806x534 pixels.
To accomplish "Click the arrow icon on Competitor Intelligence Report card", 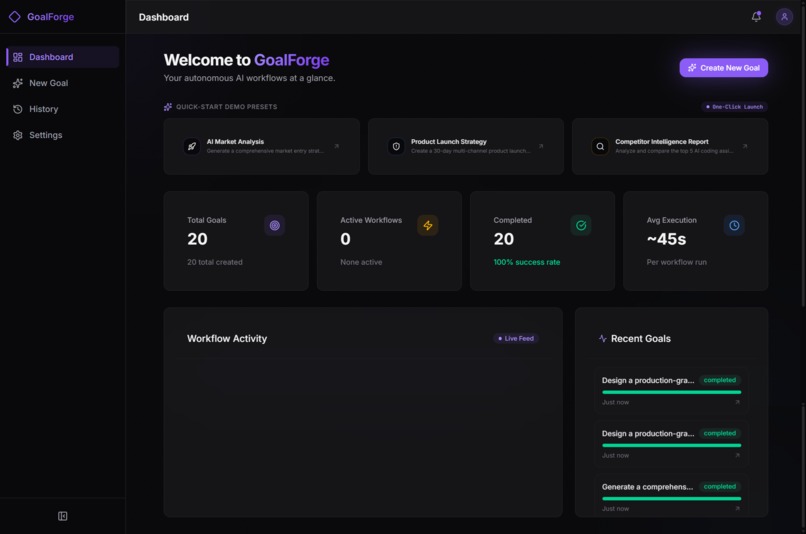I will (745, 146).
